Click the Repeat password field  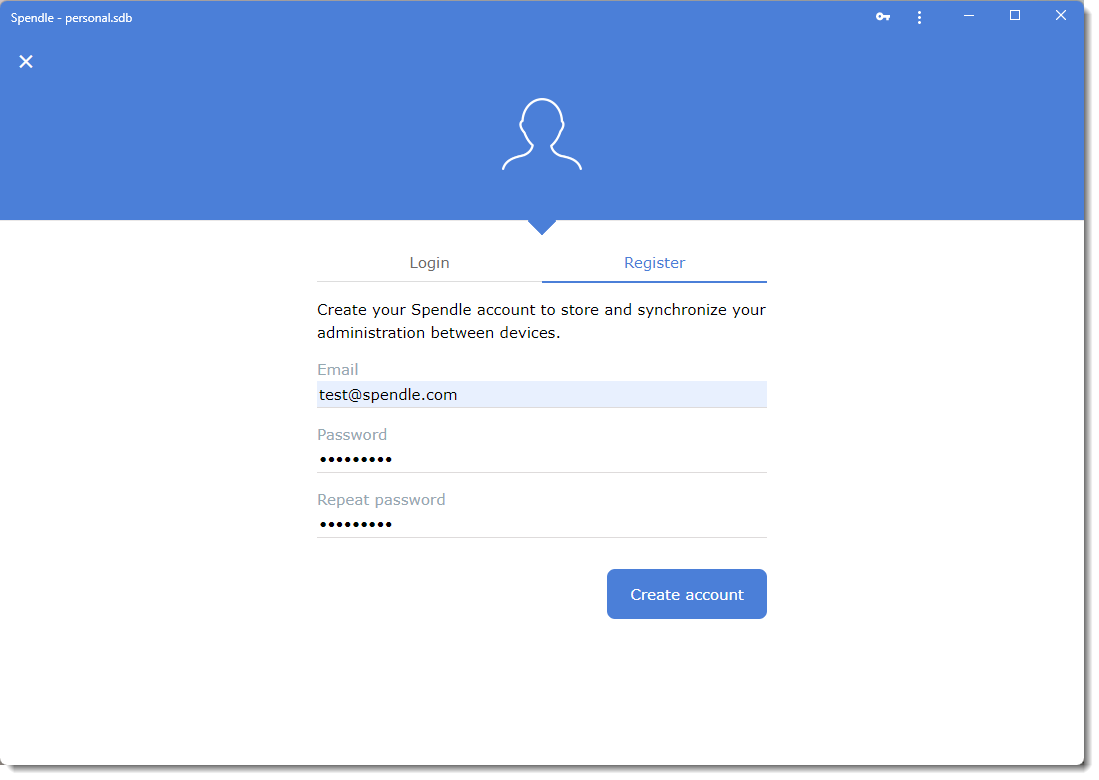[542, 525]
